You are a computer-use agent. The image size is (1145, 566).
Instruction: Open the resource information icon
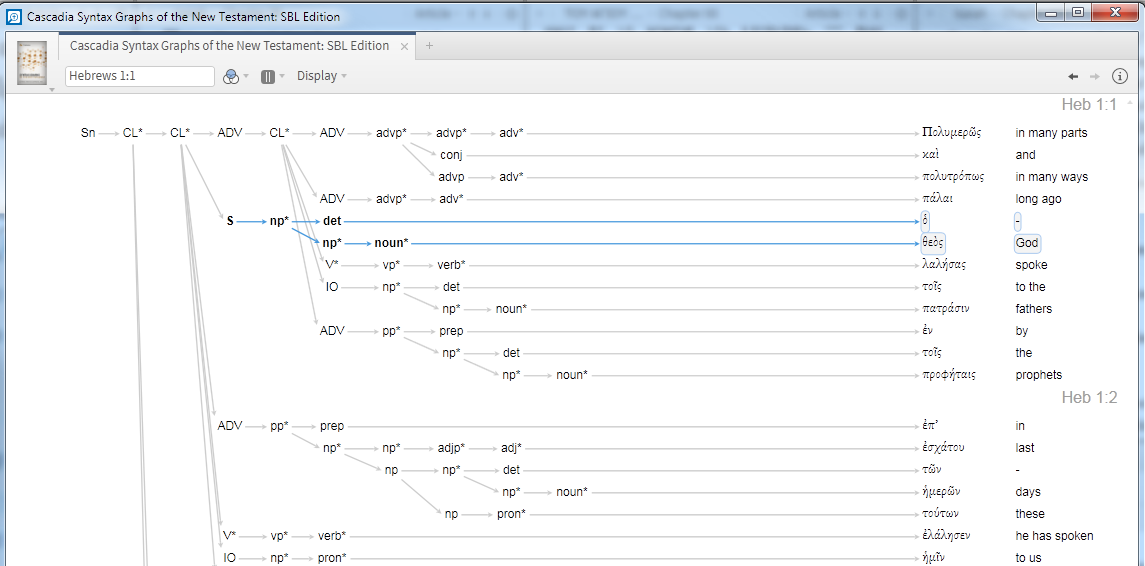click(x=1119, y=76)
